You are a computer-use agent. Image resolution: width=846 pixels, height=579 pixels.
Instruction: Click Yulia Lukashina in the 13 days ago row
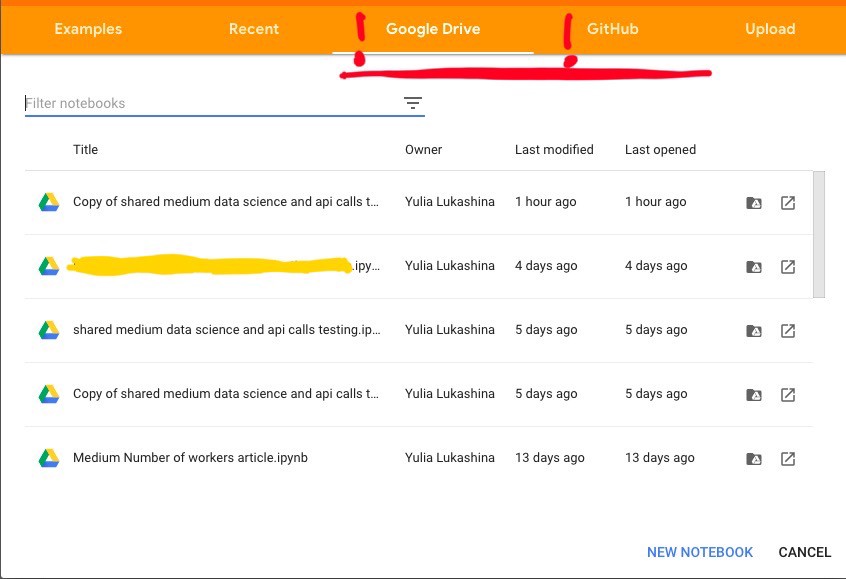coord(449,458)
